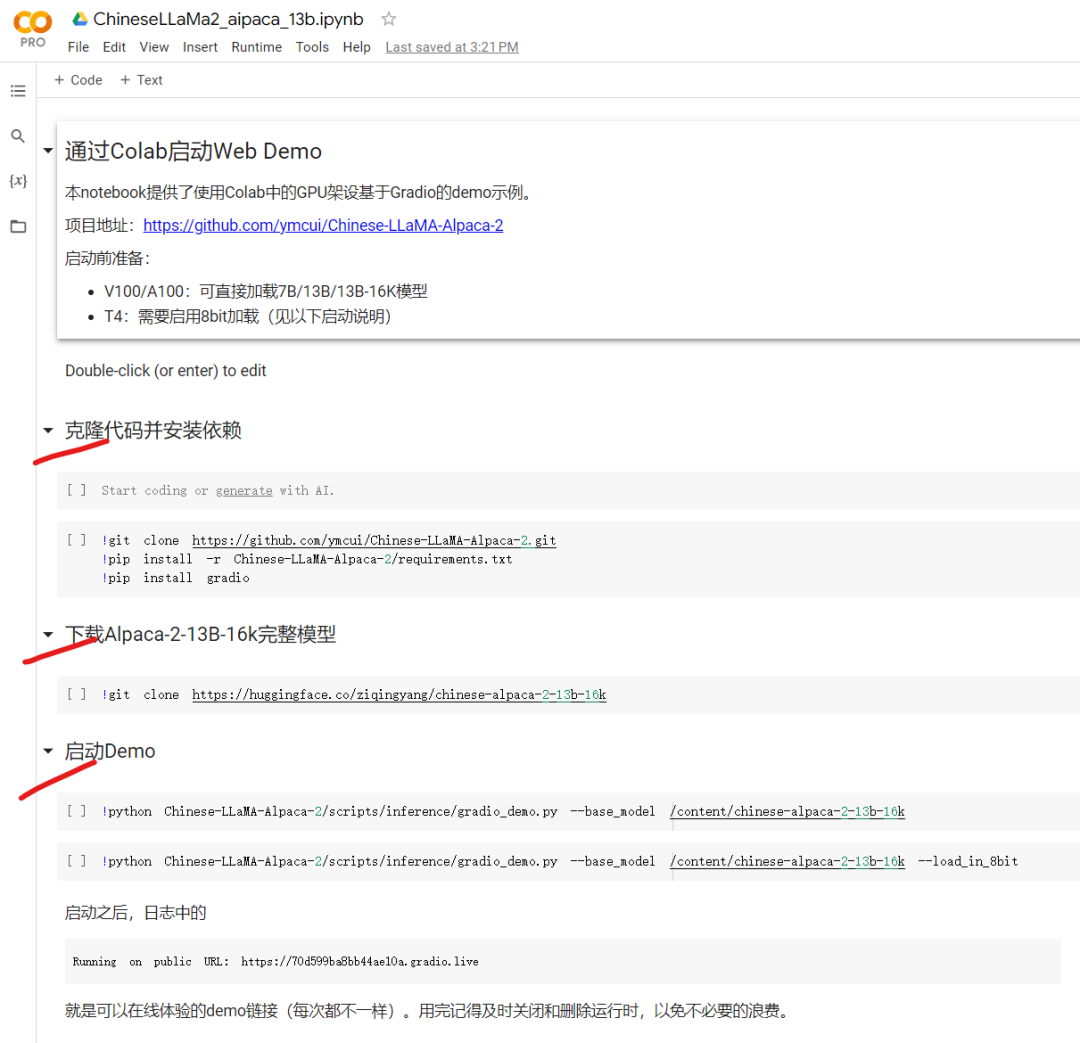The image size is (1080, 1043).
Task: Collapse the 下载Alpaca-2-13B-16k完整模型 section
Action: click(48, 634)
